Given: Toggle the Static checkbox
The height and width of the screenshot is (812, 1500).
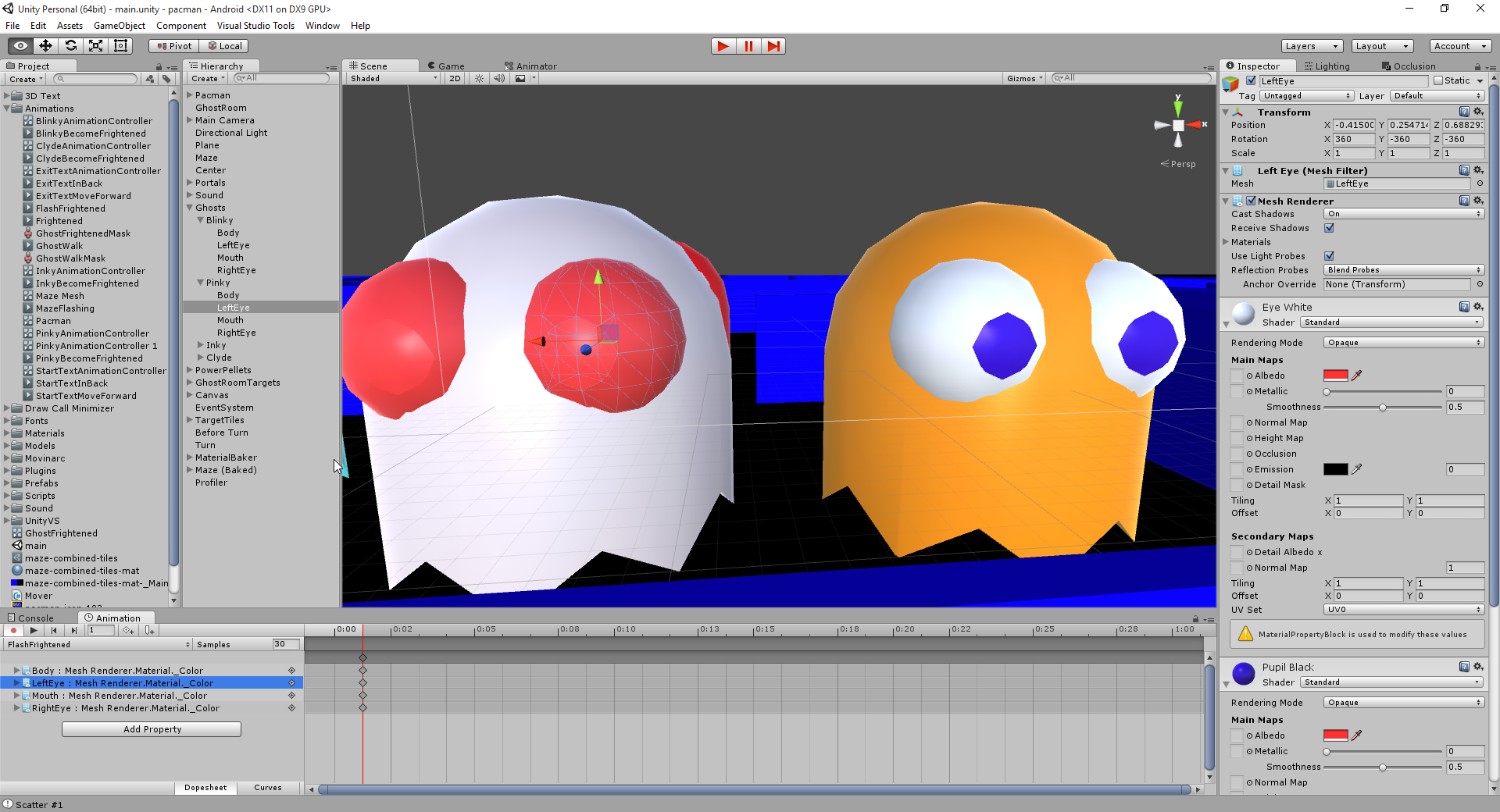Looking at the screenshot, I should coord(1438,80).
